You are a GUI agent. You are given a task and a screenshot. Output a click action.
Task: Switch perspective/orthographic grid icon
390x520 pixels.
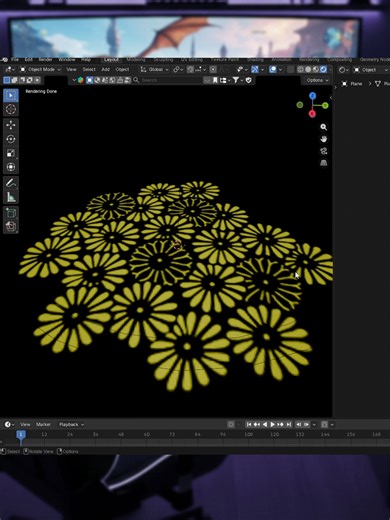(x=323, y=163)
